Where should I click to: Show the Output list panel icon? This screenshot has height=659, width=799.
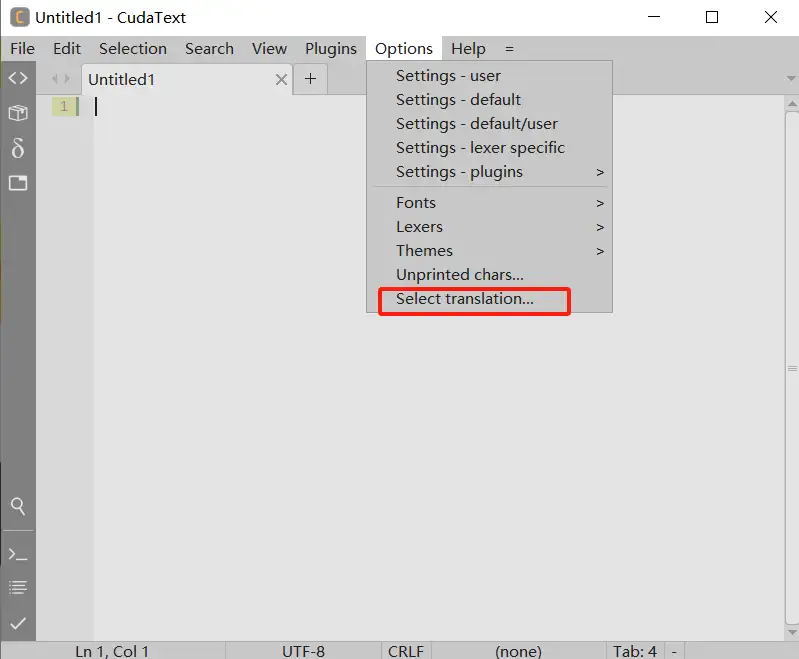(18, 588)
